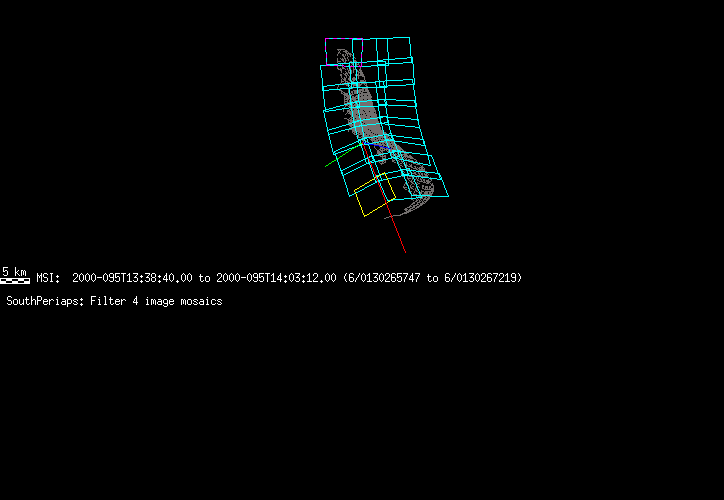Select the magenta dashed footprint frame
724x500 pixels.
click(x=344, y=52)
